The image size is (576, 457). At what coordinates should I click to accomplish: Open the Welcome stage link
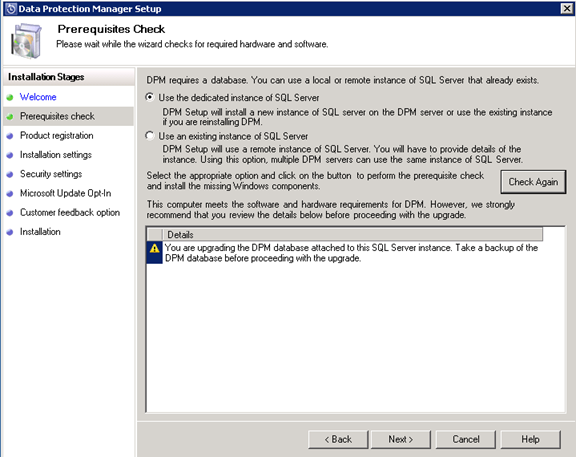[x=38, y=97]
